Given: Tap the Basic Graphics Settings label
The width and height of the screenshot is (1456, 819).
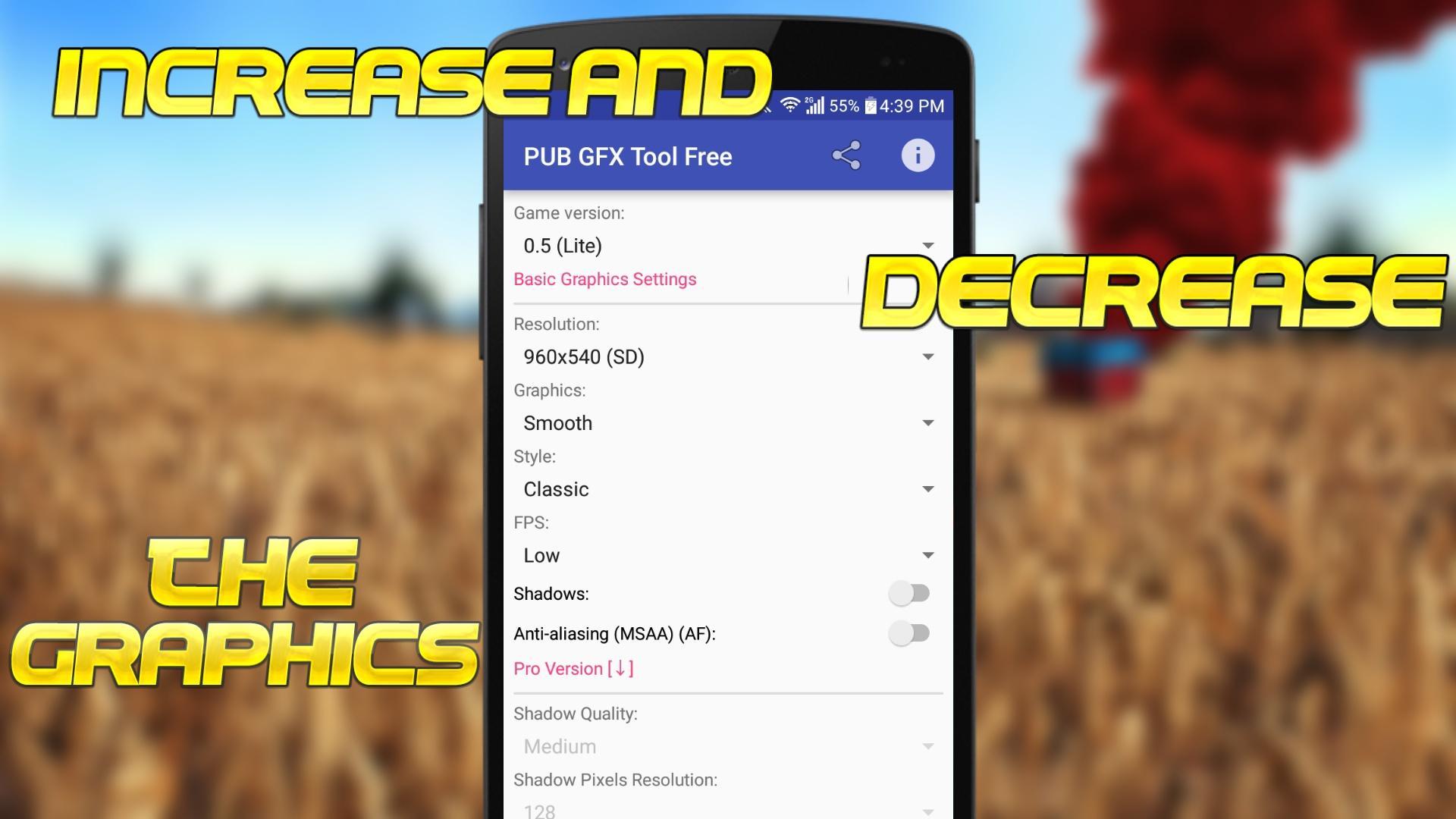Looking at the screenshot, I should [605, 279].
